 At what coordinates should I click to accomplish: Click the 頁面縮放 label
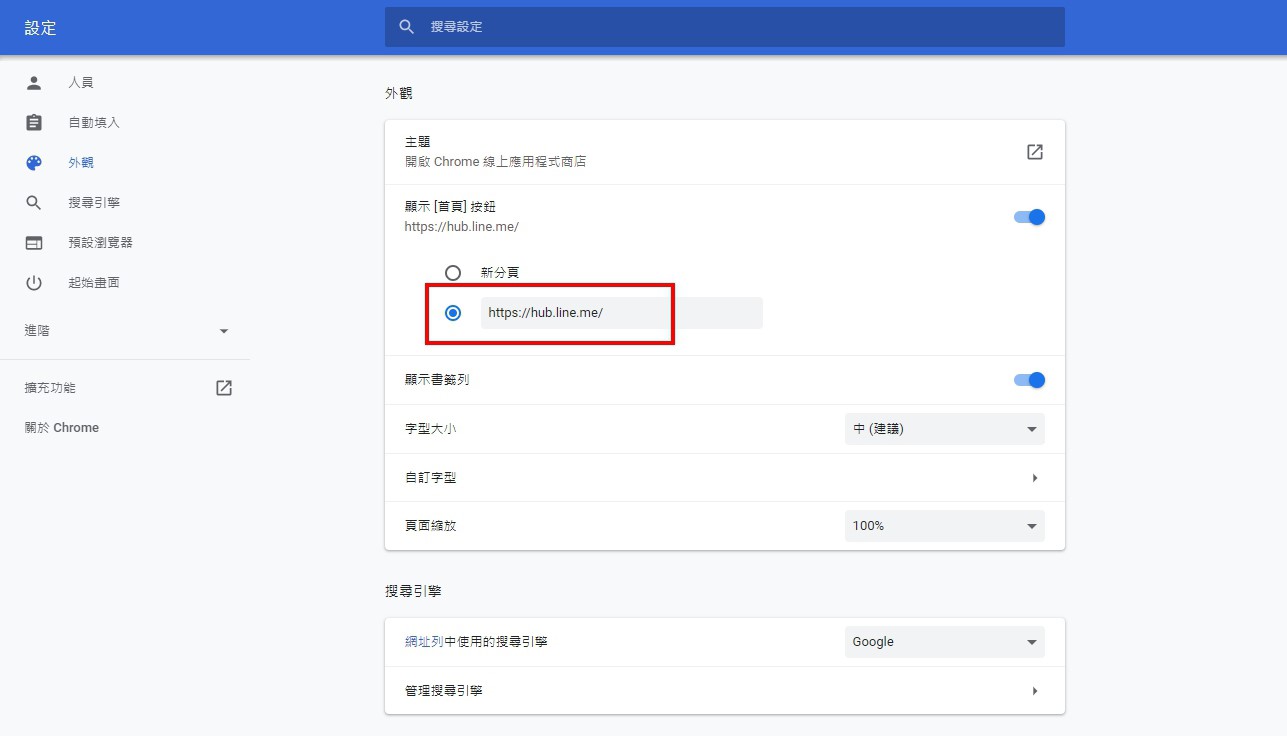[431, 526]
